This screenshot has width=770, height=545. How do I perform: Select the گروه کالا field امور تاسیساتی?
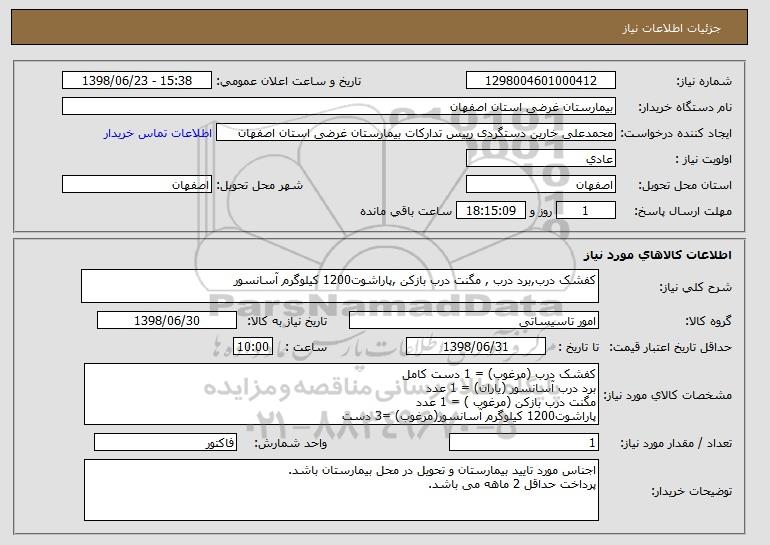click(x=474, y=321)
